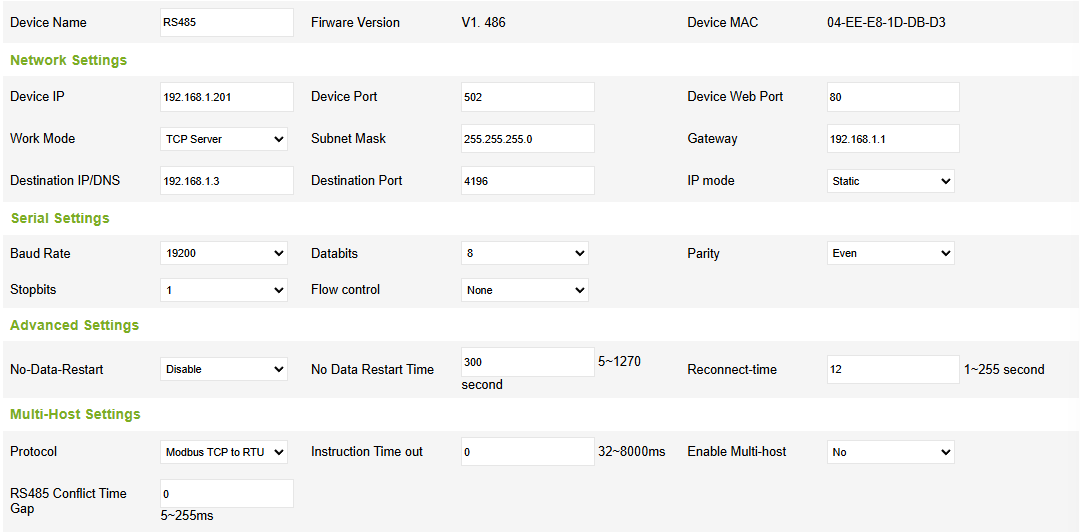The image size is (1080, 532).
Task: Expand the Databits dropdown
Action: coord(525,254)
